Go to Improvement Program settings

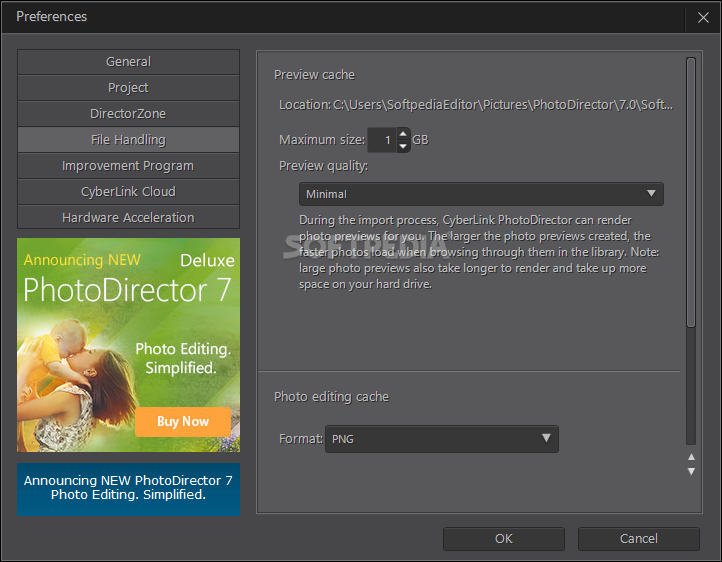pyautogui.click(x=128, y=166)
